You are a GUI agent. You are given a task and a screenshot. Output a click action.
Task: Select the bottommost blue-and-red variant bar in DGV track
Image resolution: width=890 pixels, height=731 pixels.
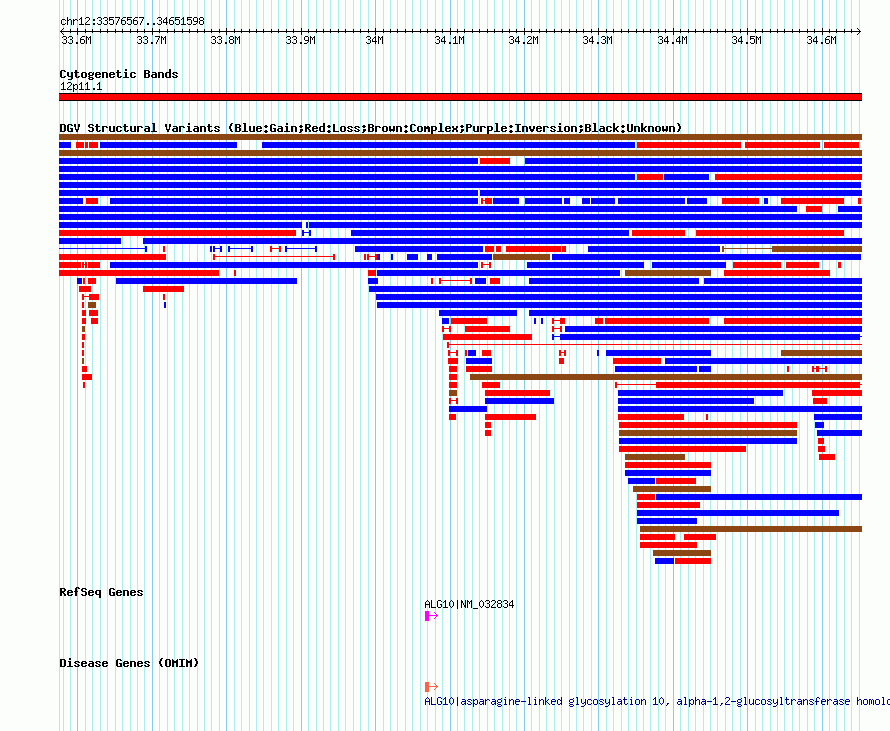683,561
